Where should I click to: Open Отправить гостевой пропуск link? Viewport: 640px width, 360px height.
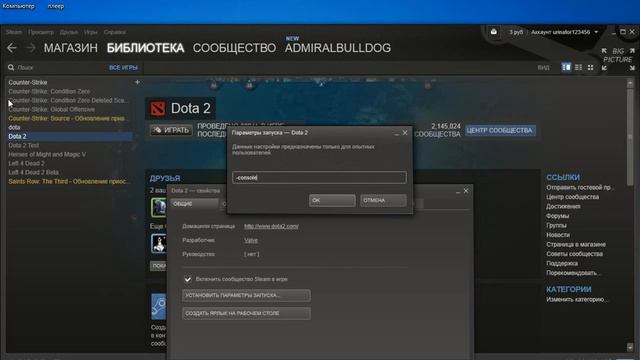point(580,187)
